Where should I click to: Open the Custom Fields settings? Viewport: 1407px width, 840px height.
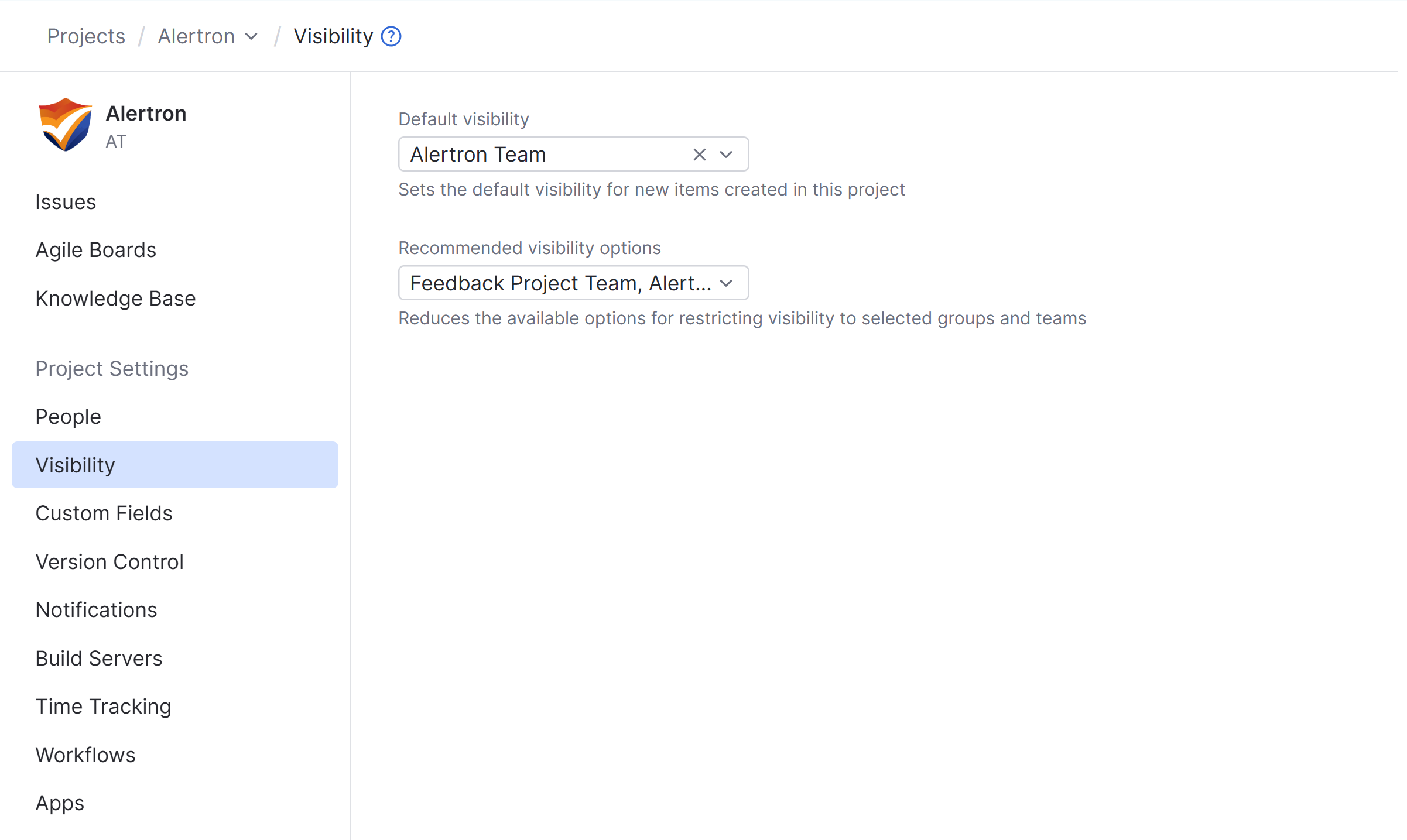[x=104, y=513]
